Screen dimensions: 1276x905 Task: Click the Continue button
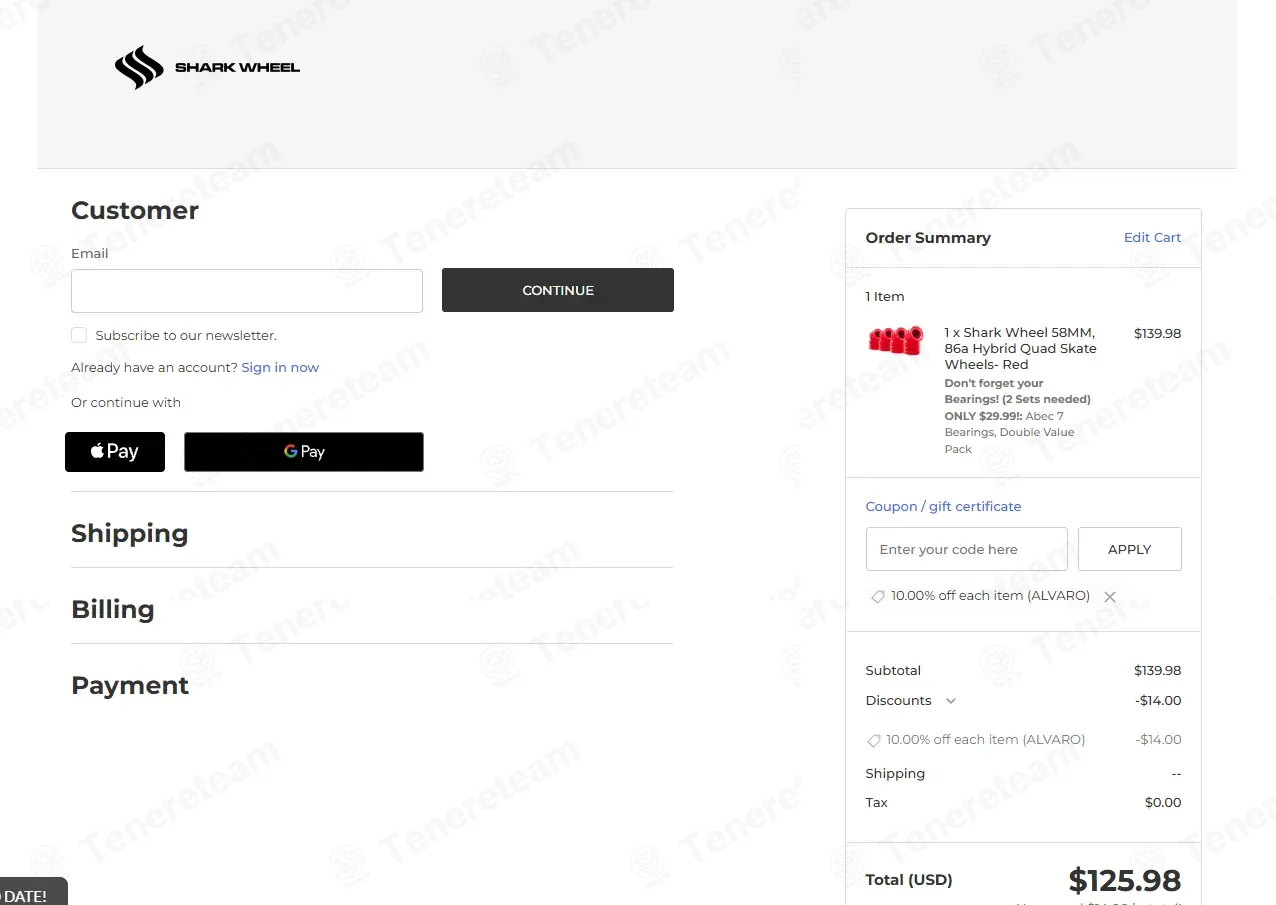coord(558,290)
